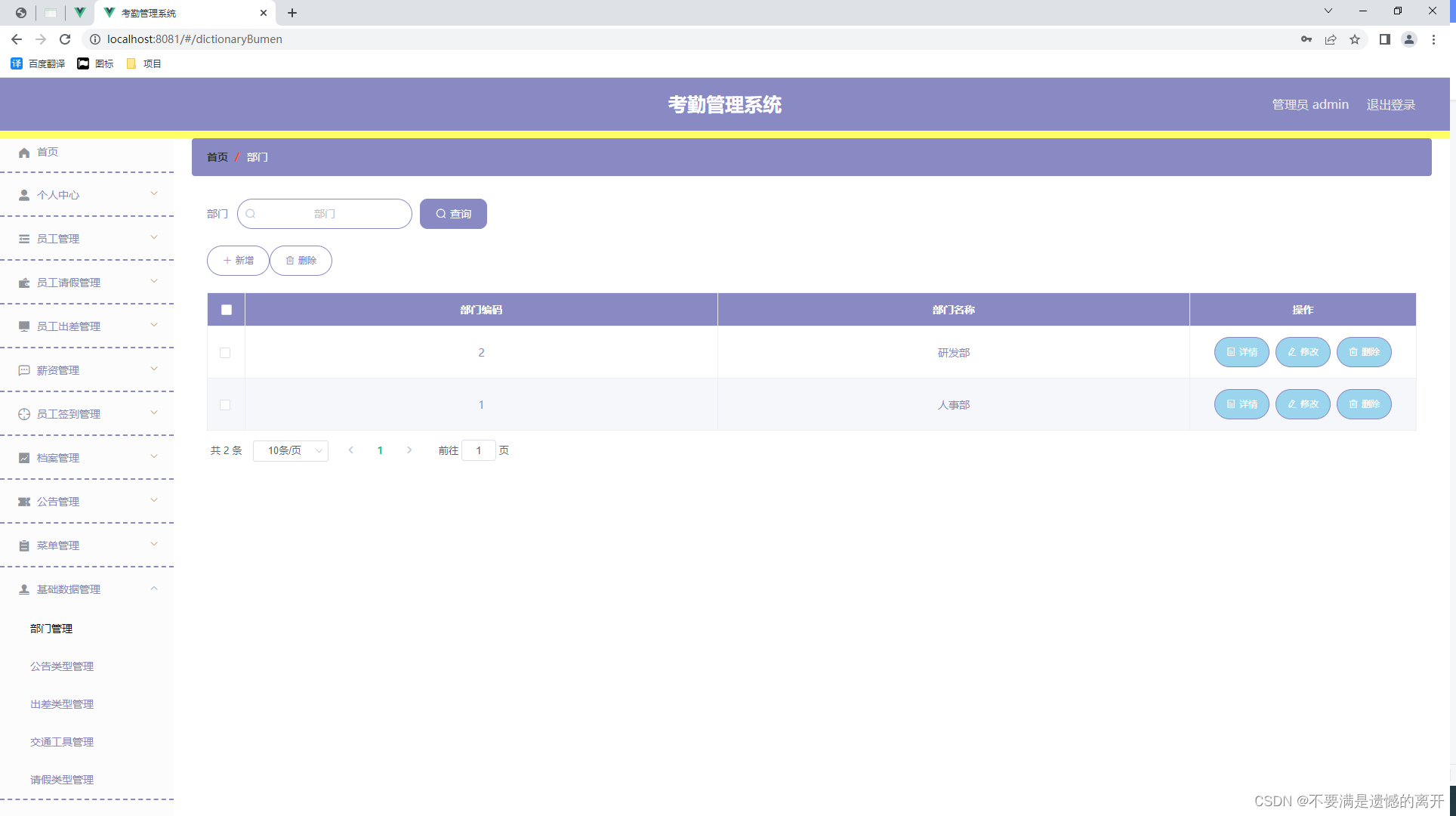Click the password key icon in address bar
1456x816 pixels.
[x=1306, y=39]
